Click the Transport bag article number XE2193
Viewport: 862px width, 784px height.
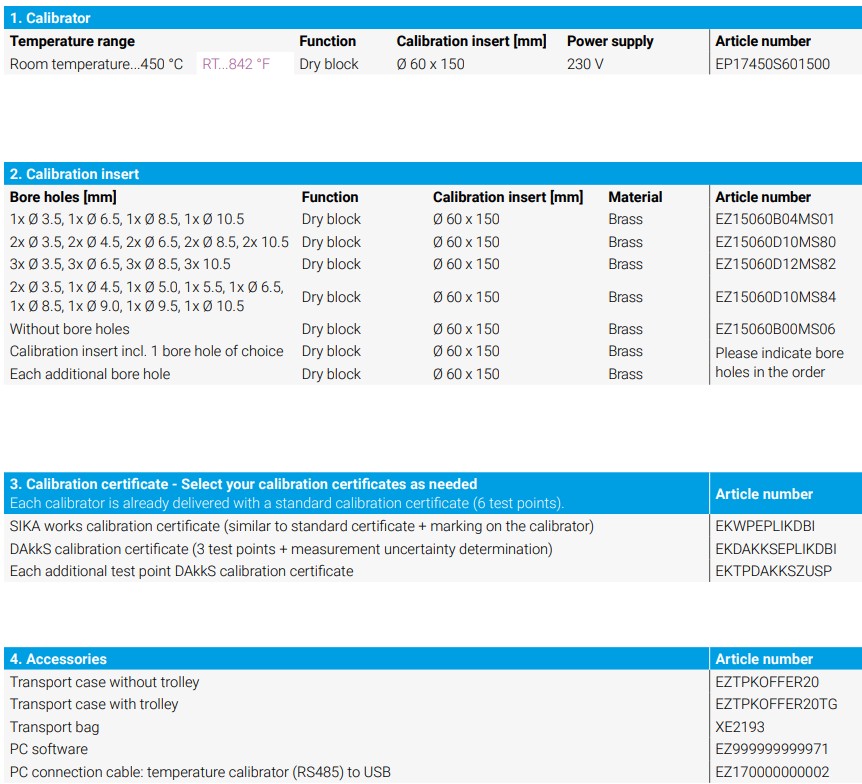(739, 727)
